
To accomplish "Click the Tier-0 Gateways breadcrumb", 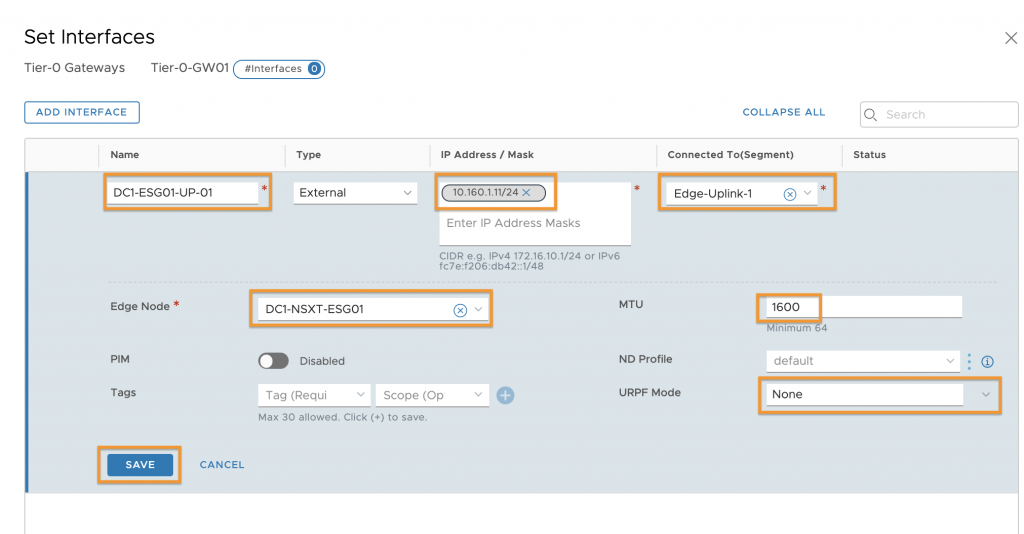I will click(74, 68).
